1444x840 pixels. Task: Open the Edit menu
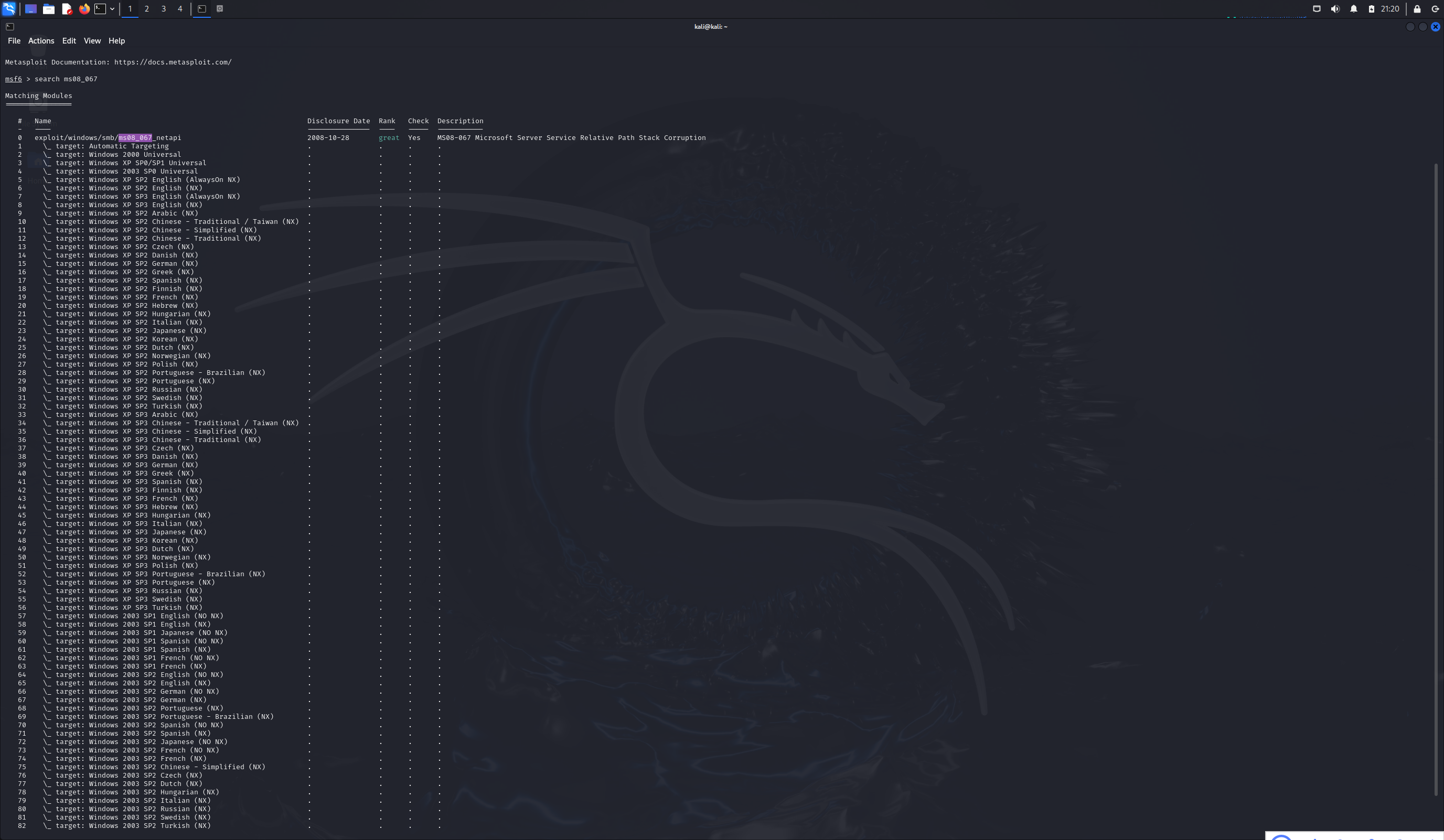pos(69,41)
